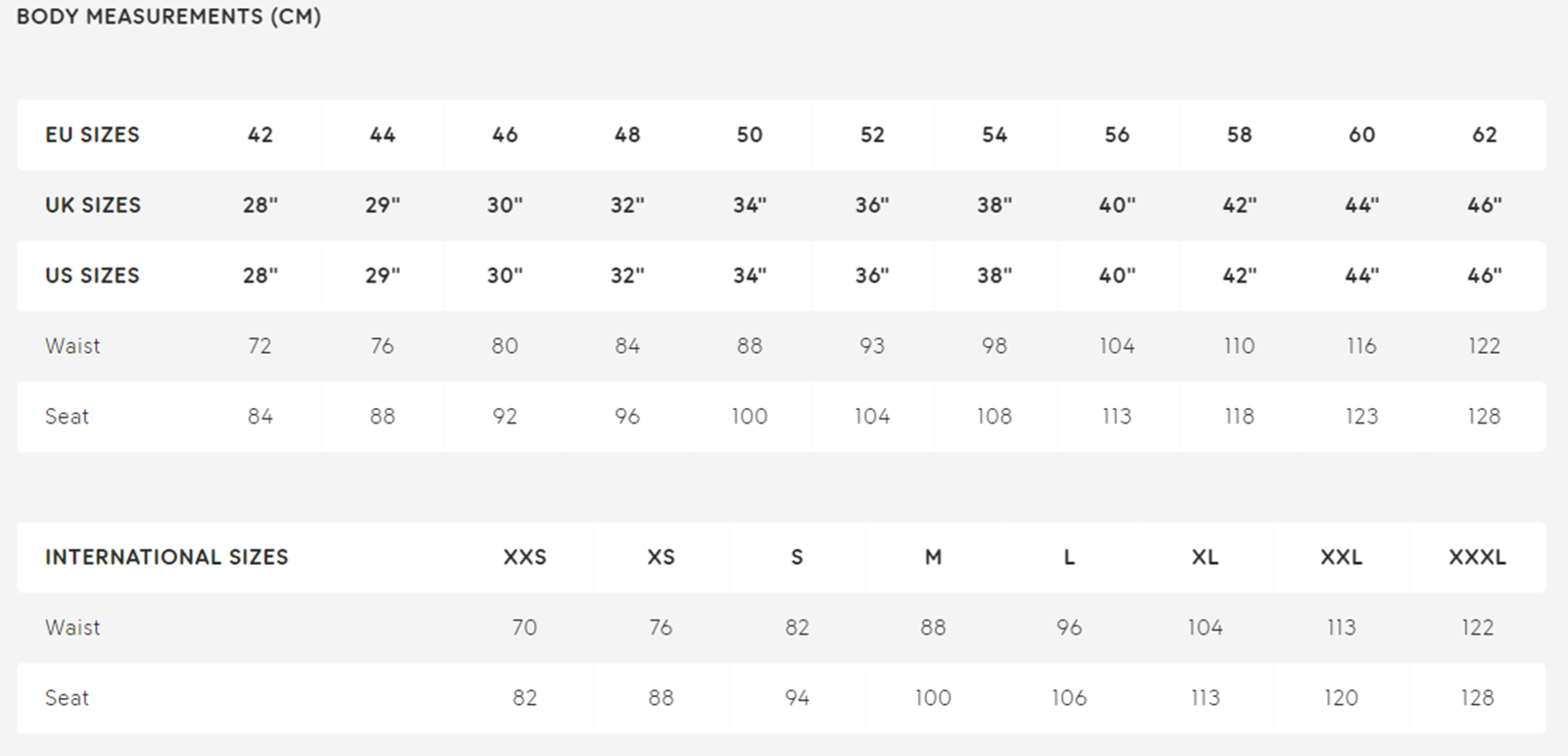Click the Body Measurements (CM) heading

point(169,17)
